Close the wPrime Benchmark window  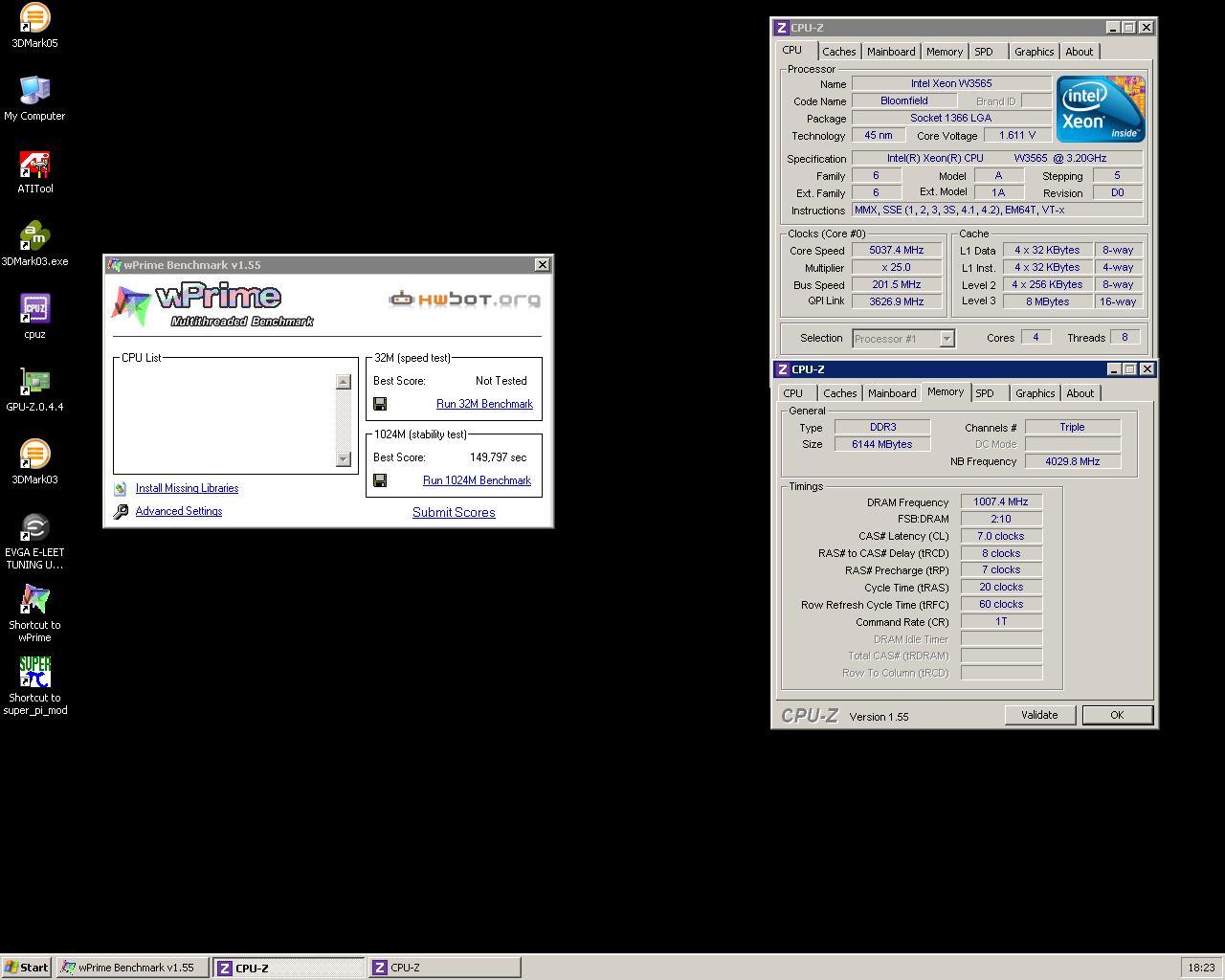tap(543, 265)
